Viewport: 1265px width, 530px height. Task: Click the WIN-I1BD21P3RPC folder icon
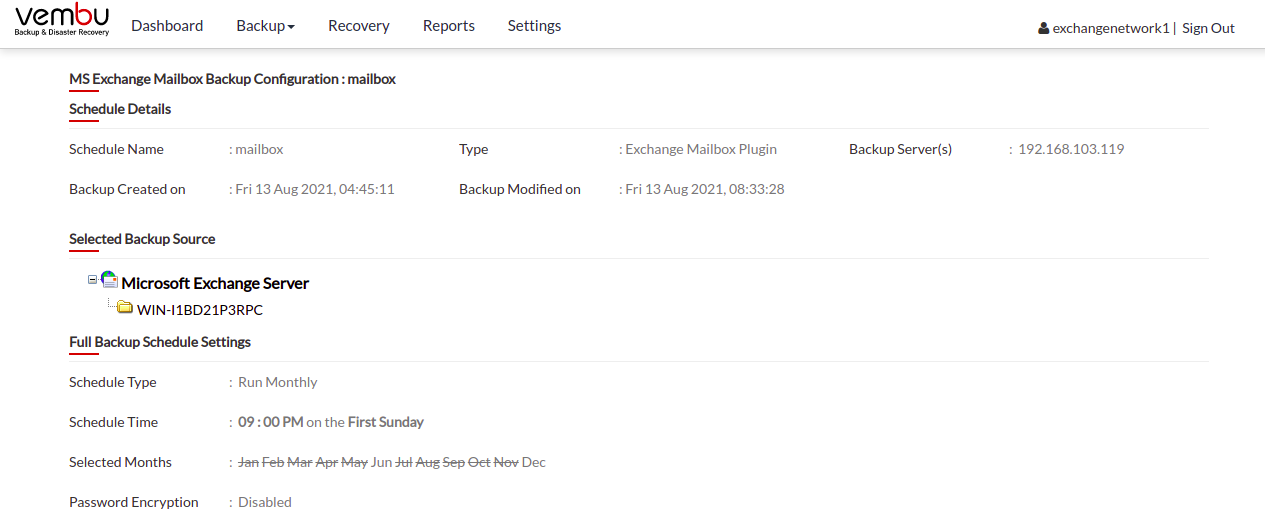pyautogui.click(x=125, y=307)
